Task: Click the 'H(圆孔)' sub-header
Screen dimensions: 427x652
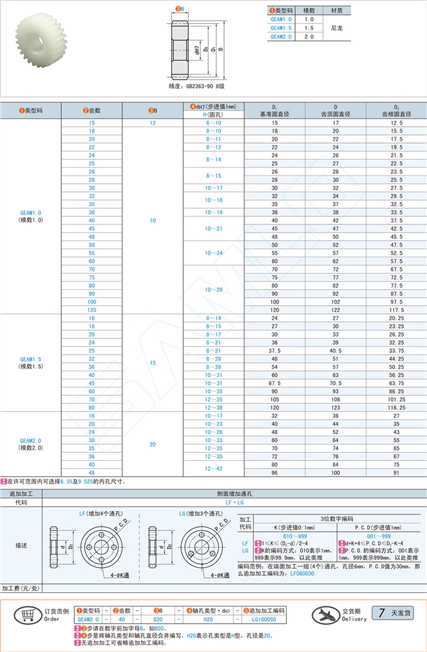Action: (x=213, y=114)
